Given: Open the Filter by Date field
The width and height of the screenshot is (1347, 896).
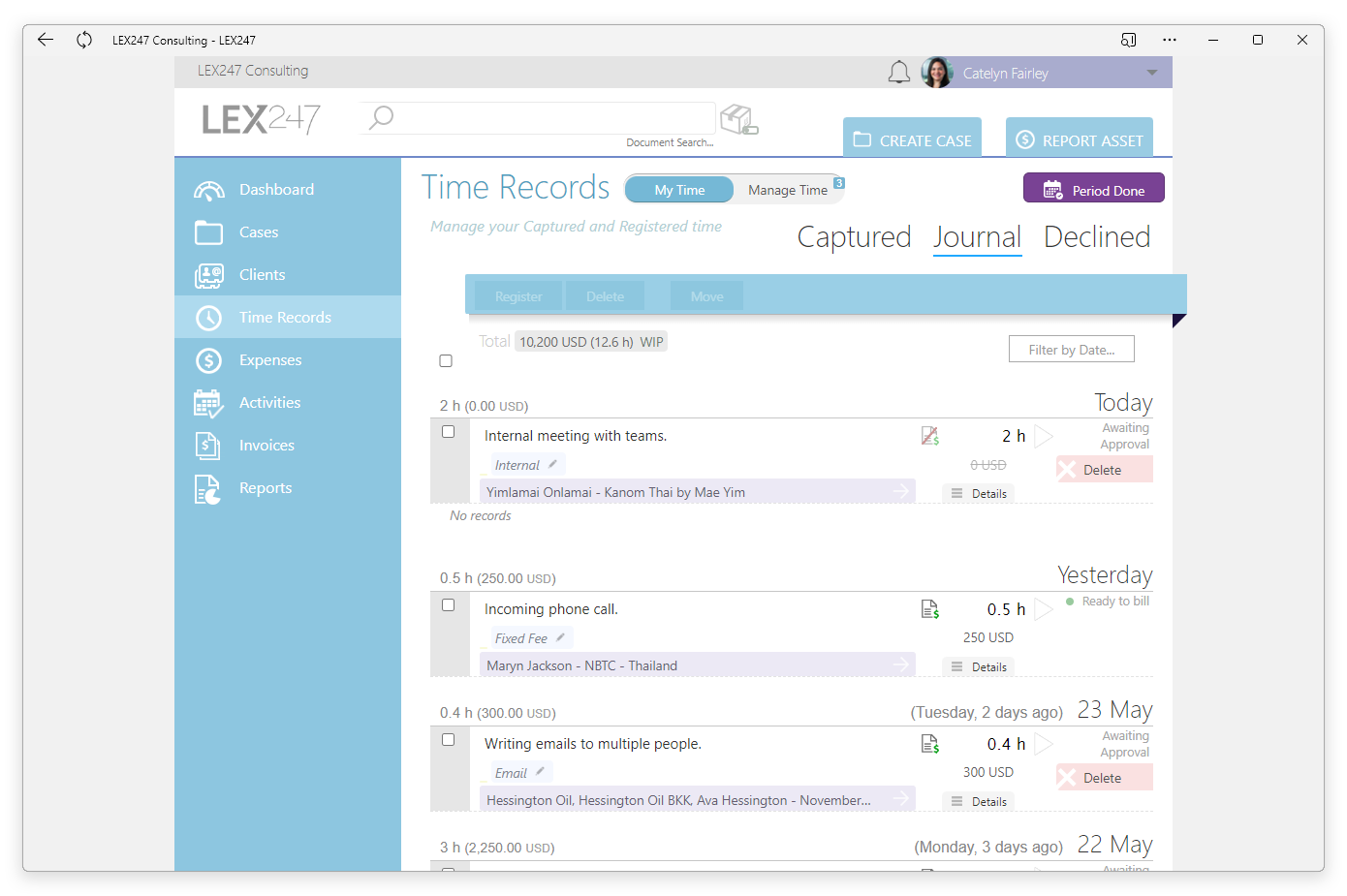Looking at the screenshot, I should [1072, 350].
